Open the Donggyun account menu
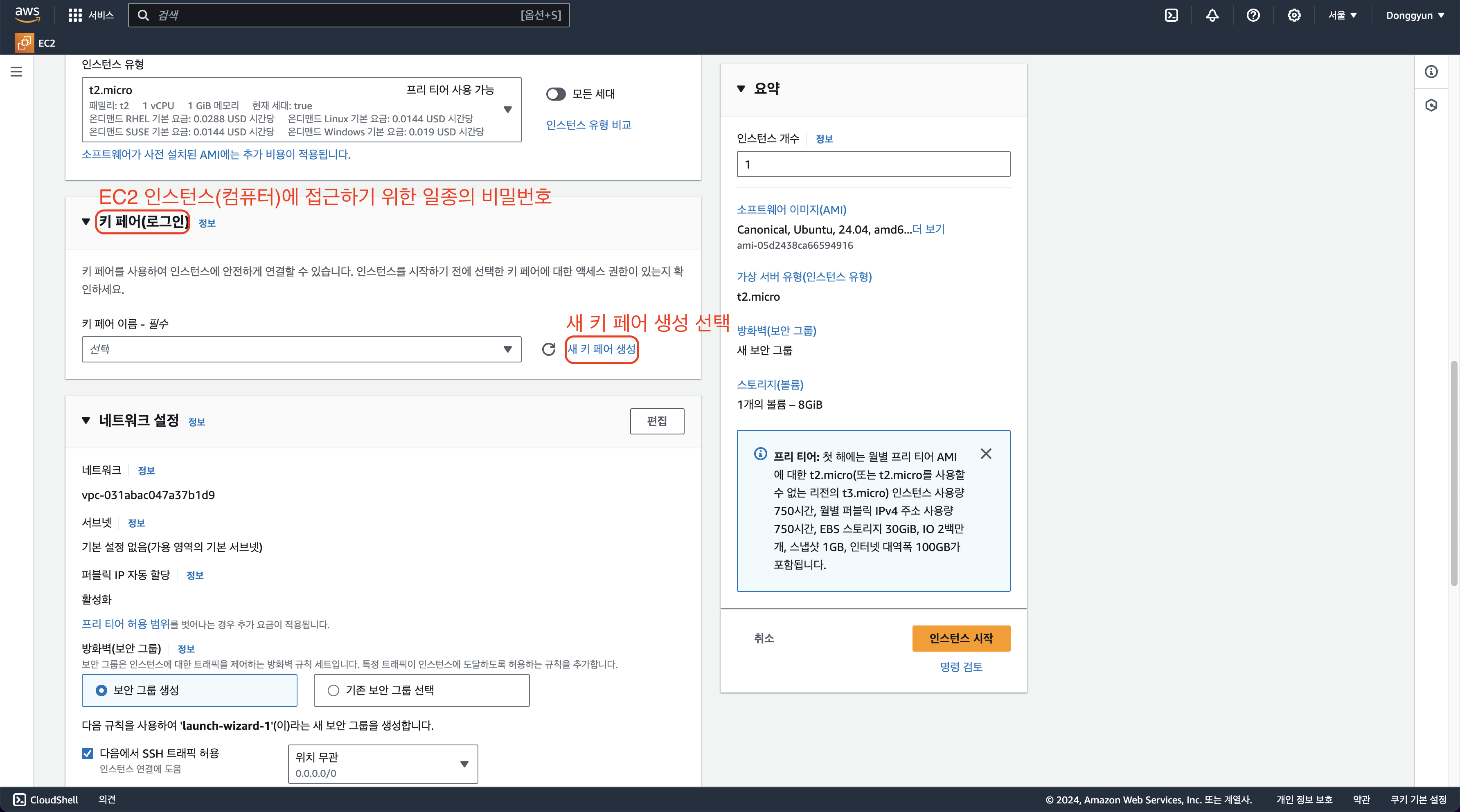This screenshot has width=1460, height=812. [x=1415, y=15]
